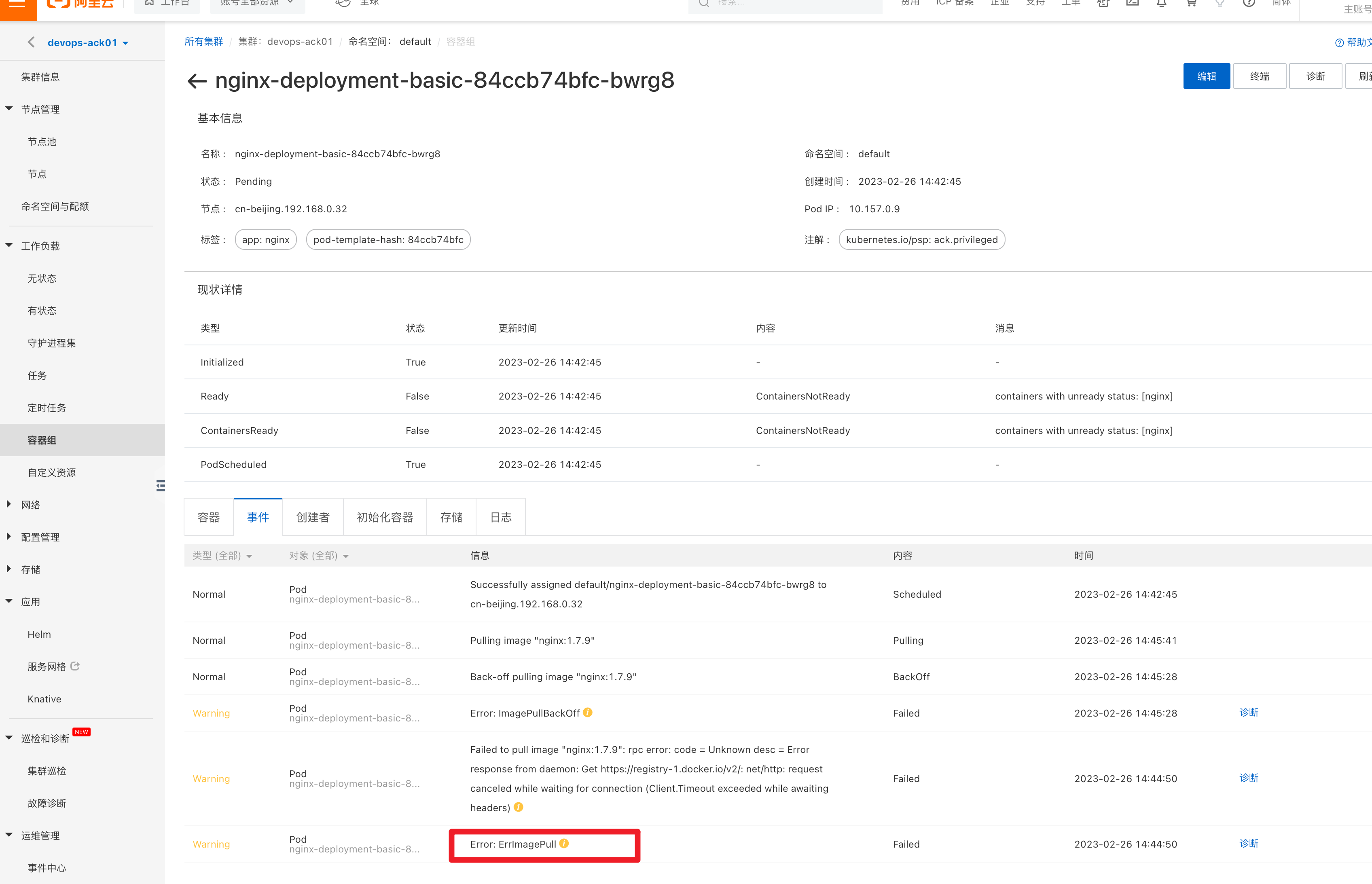Image resolution: width=1372 pixels, height=884 pixels.
Task: Switch to the 容器 tab
Action: coord(208,517)
